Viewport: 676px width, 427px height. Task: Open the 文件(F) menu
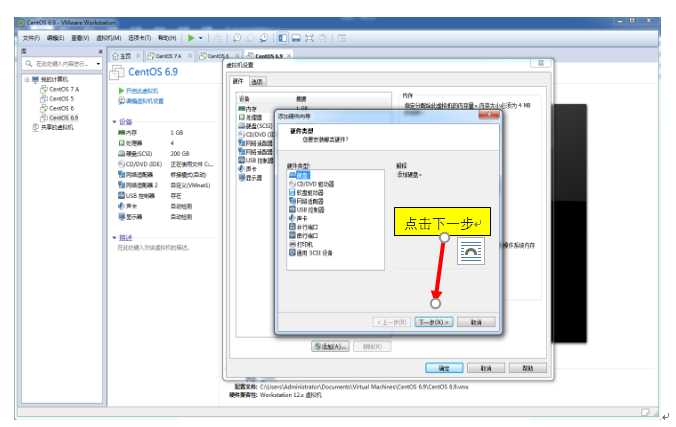coord(31,38)
